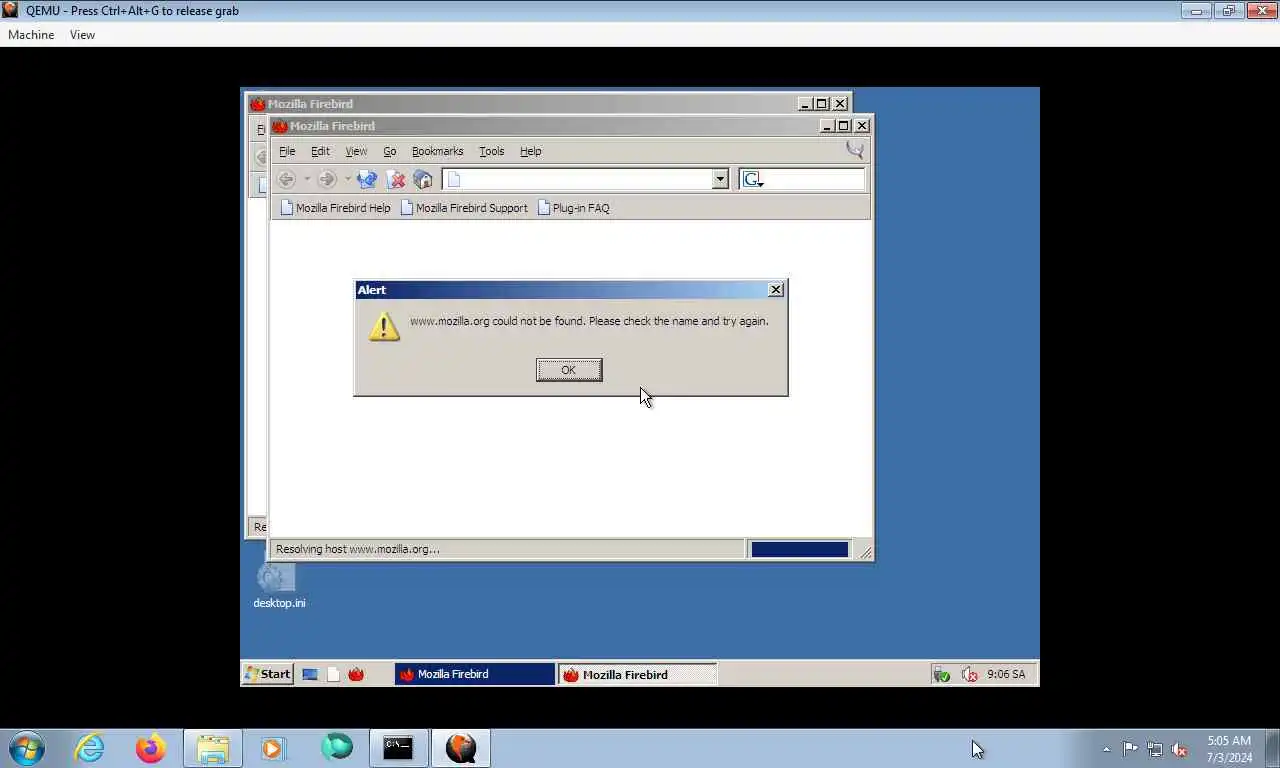Switch to the first Mozilla Firebird taskbar button
This screenshot has height=768, width=1280.
point(475,674)
